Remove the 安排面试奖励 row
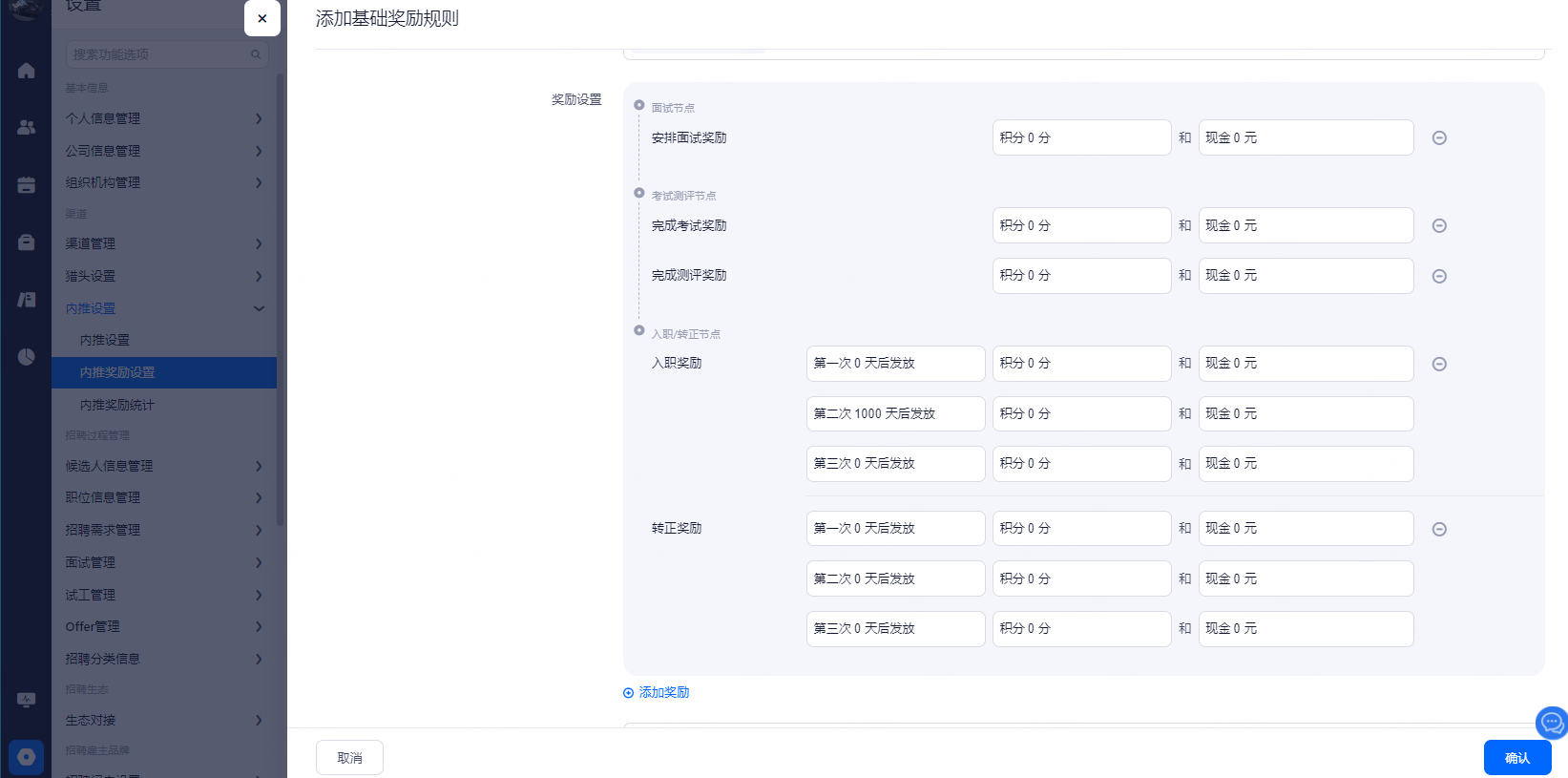Screen dimensions: 1568x778 pyautogui.click(x=1439, y=137)
